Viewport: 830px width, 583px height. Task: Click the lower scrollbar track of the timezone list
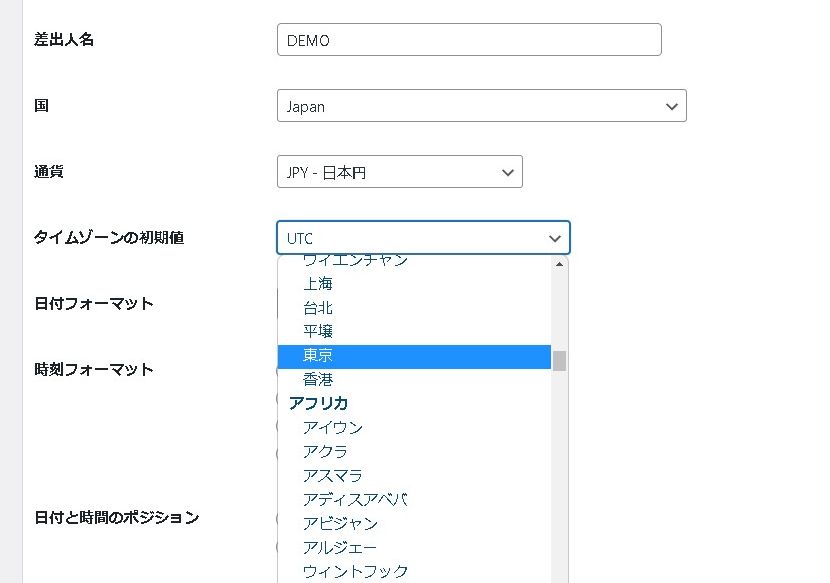point(559,480)
